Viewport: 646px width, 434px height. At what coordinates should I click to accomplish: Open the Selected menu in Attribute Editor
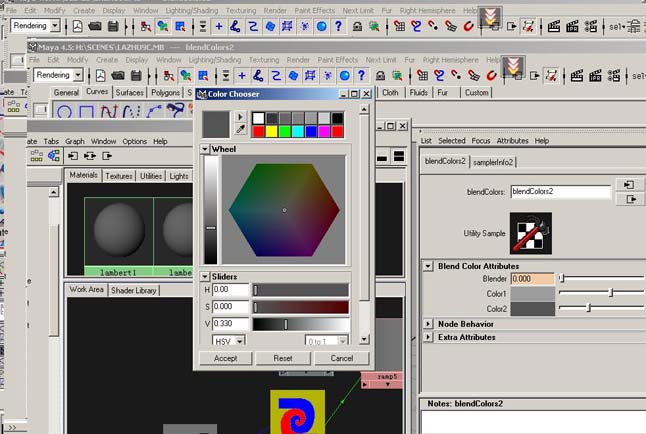click(x=452, y=141)
